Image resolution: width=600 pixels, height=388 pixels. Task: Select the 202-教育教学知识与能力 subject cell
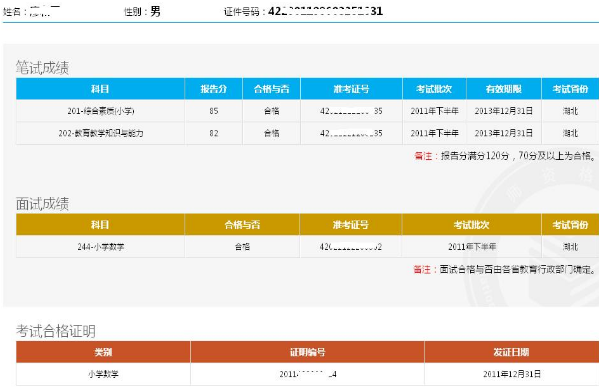pos(101,133)
